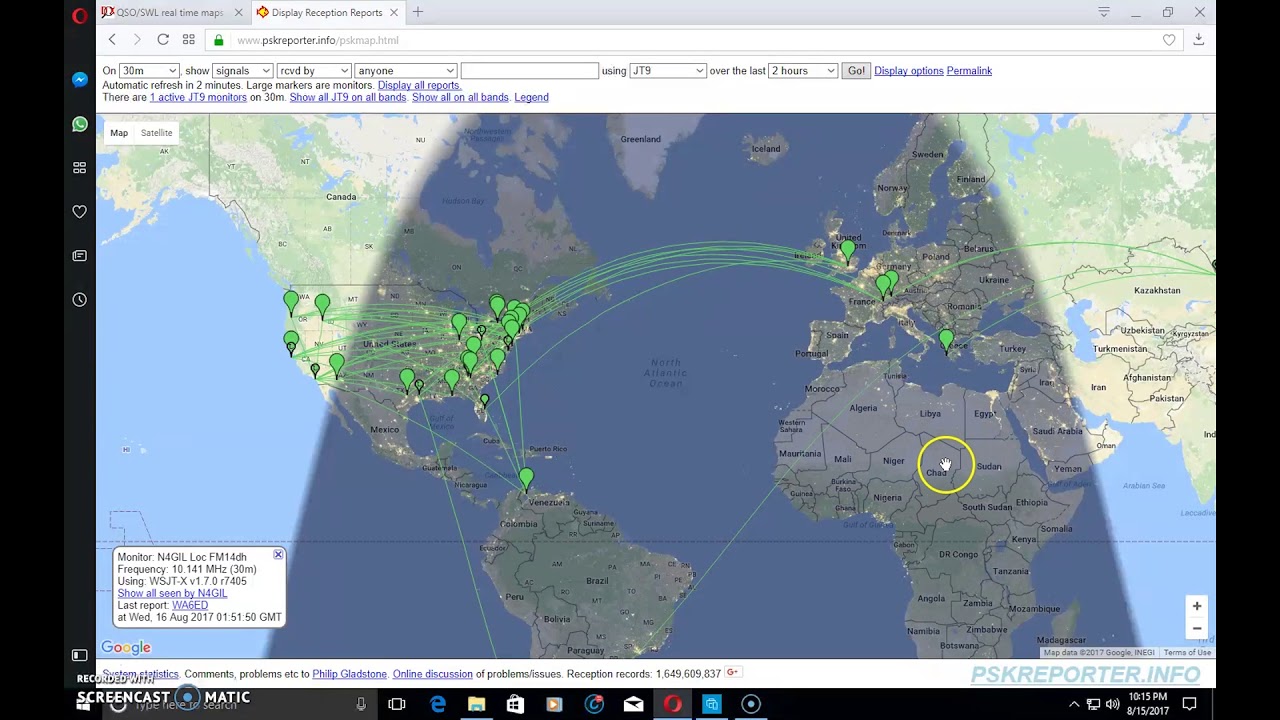This screenshot has height=720, width=1280.
Task: Switch to QSO/SWL real time maps tab
Action: [172, 12]
